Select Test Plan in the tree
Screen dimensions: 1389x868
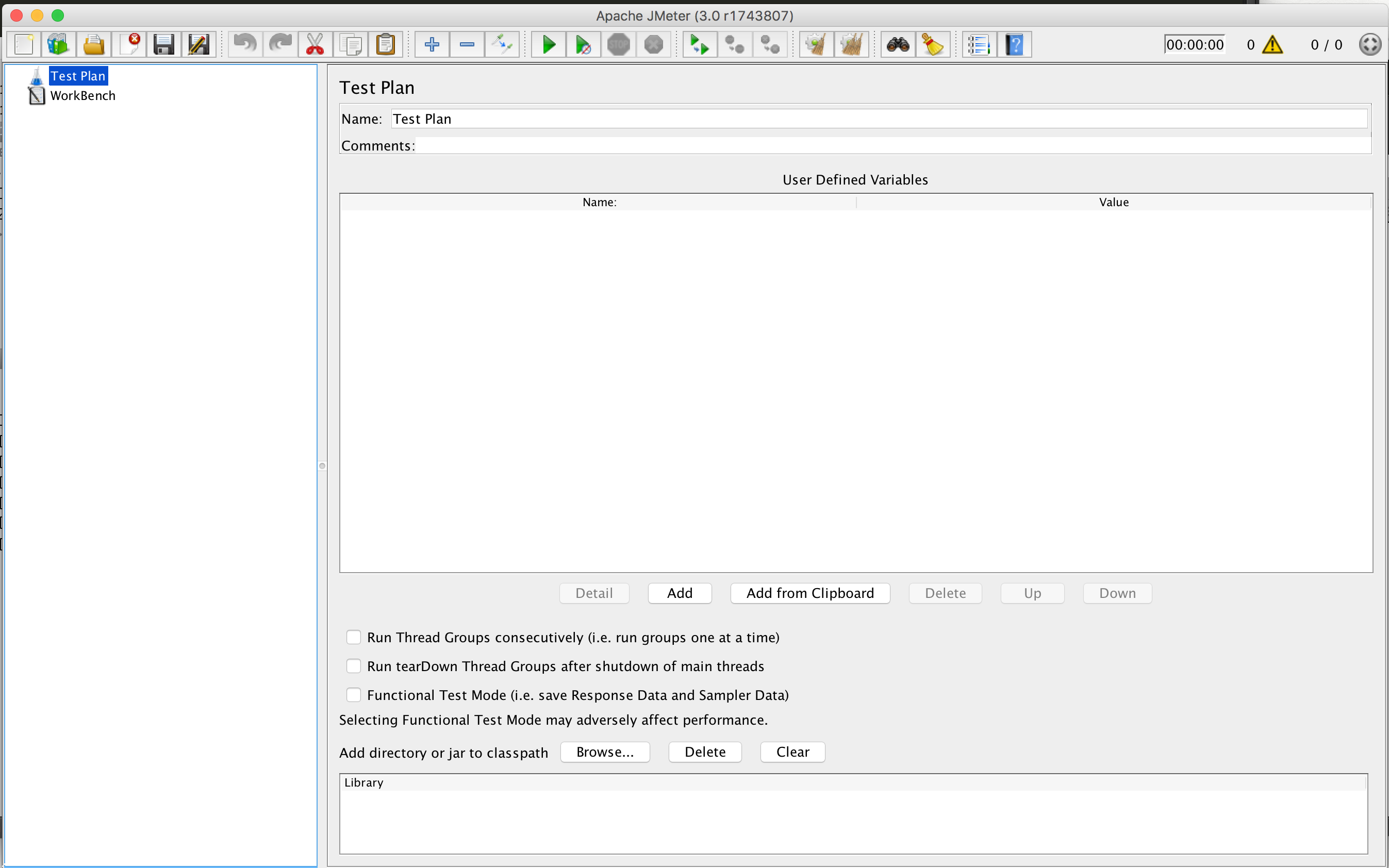tap(78, 76)
